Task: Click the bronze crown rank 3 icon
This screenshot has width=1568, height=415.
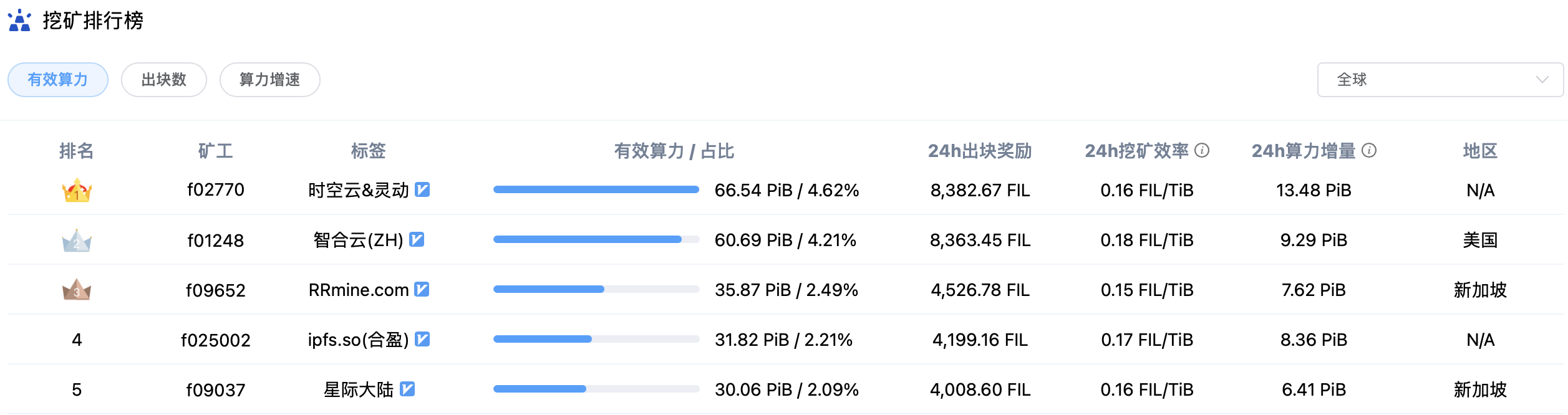Action: point(77,290)
